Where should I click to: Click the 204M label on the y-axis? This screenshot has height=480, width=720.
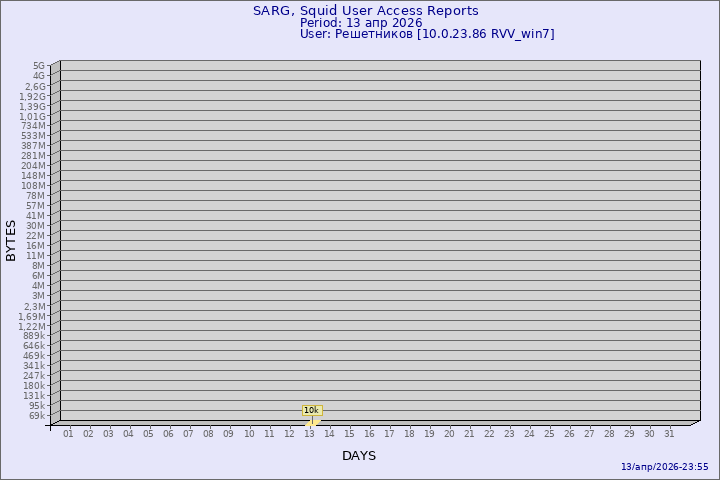[34, 166]
